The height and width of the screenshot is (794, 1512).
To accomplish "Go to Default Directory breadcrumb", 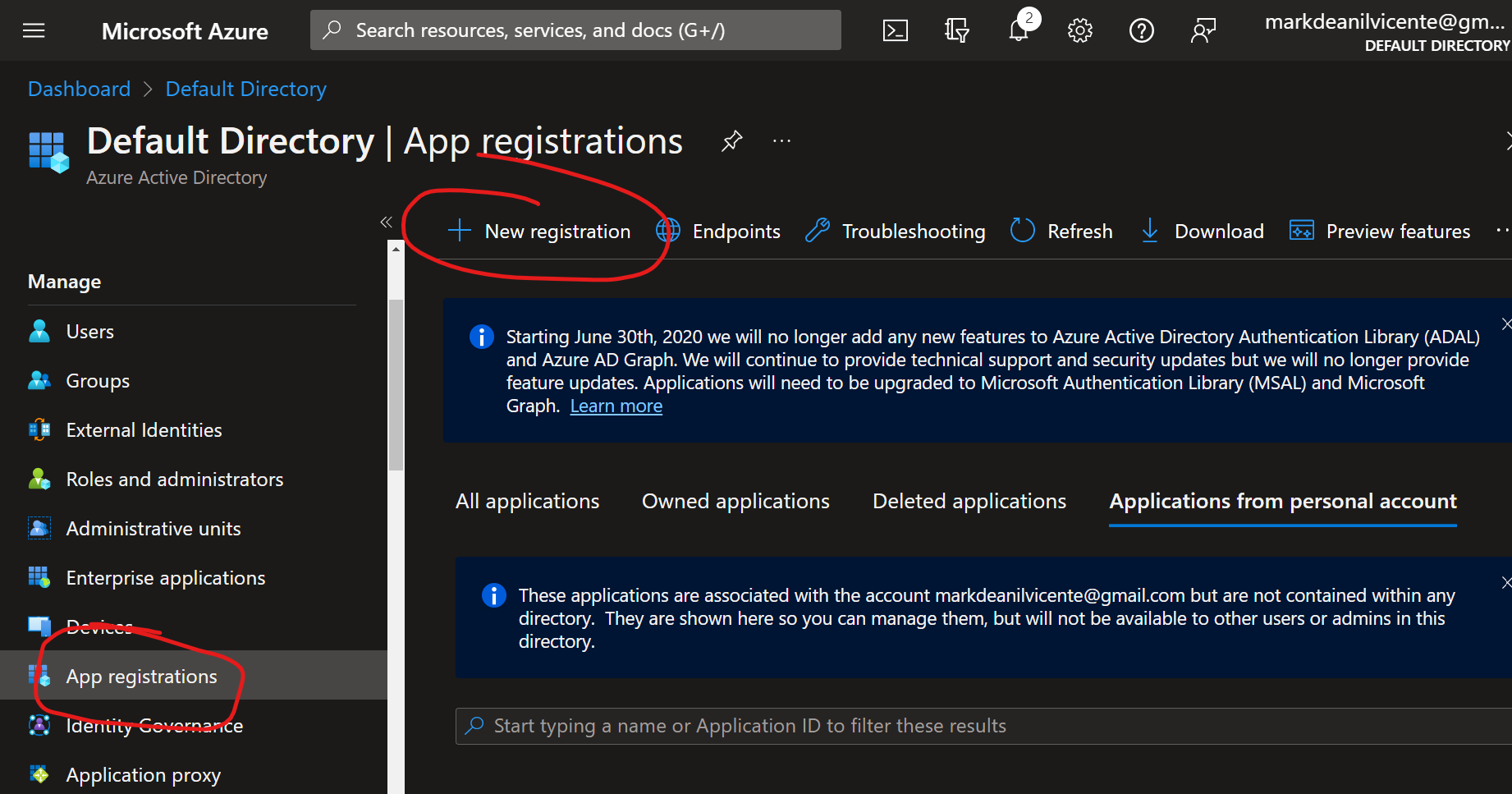I will pos(245,89).
